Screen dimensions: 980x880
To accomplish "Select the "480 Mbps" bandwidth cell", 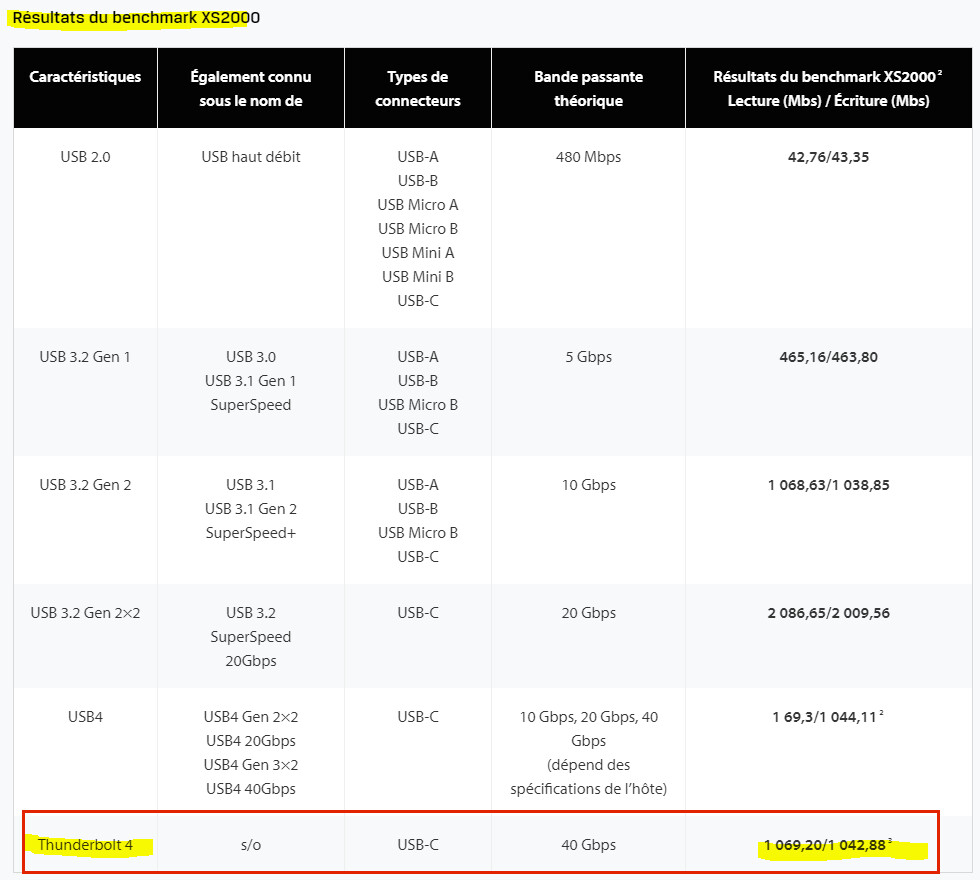I will coord(588,157).
